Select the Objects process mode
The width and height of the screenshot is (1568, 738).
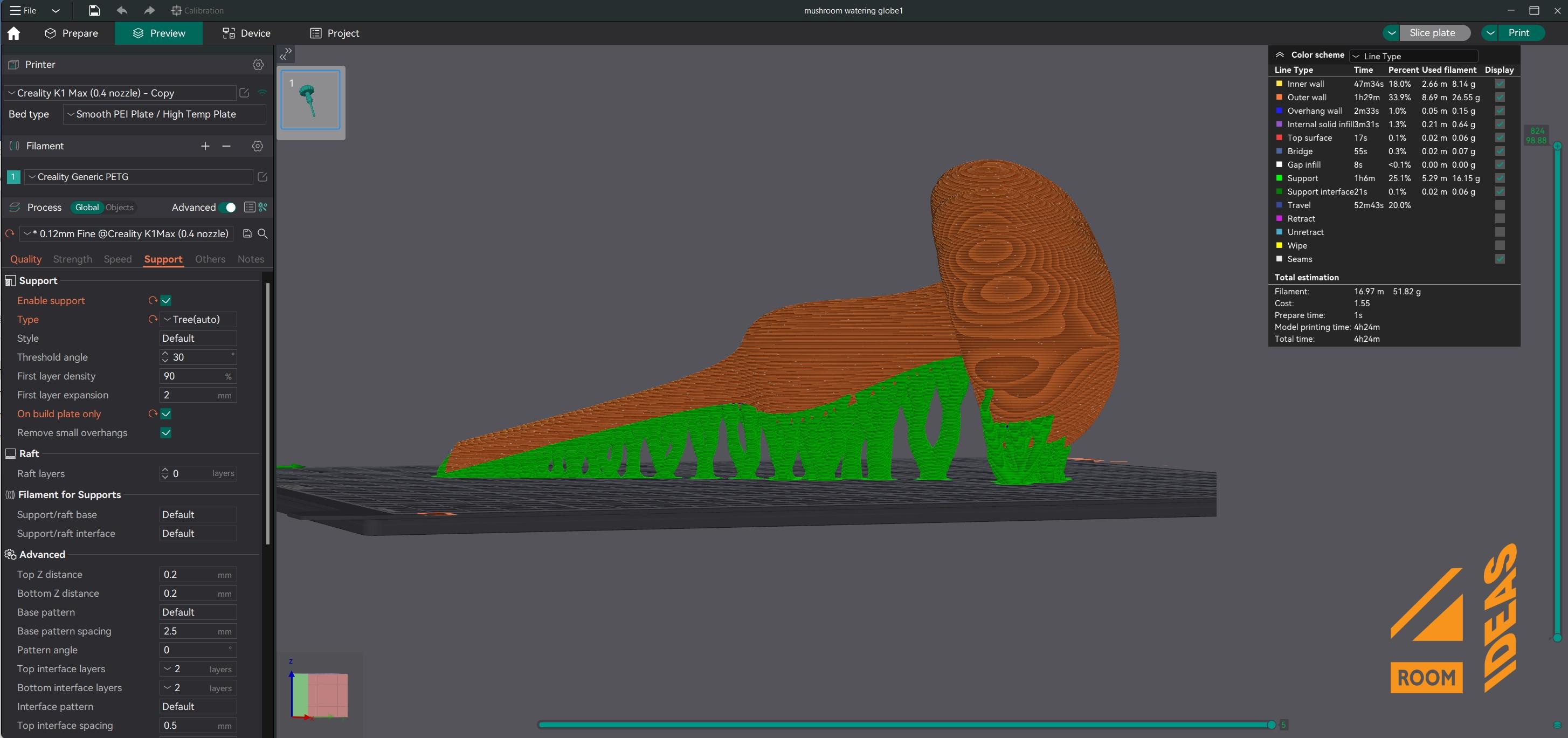pos(119,208)
